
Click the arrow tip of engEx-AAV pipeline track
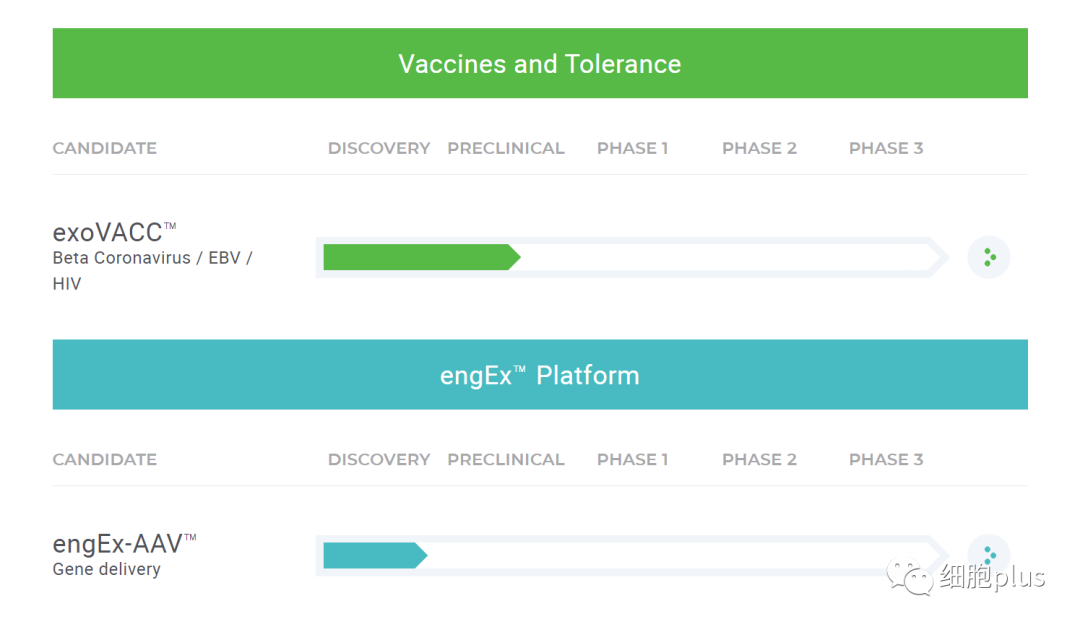(939, 553)
